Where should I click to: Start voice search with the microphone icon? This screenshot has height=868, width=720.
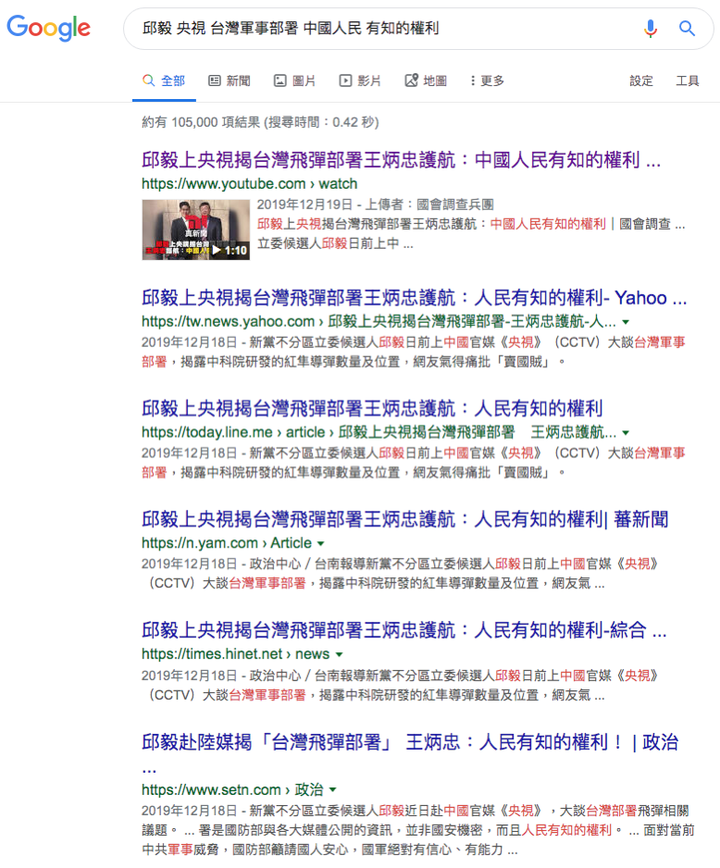coord(650,28)
